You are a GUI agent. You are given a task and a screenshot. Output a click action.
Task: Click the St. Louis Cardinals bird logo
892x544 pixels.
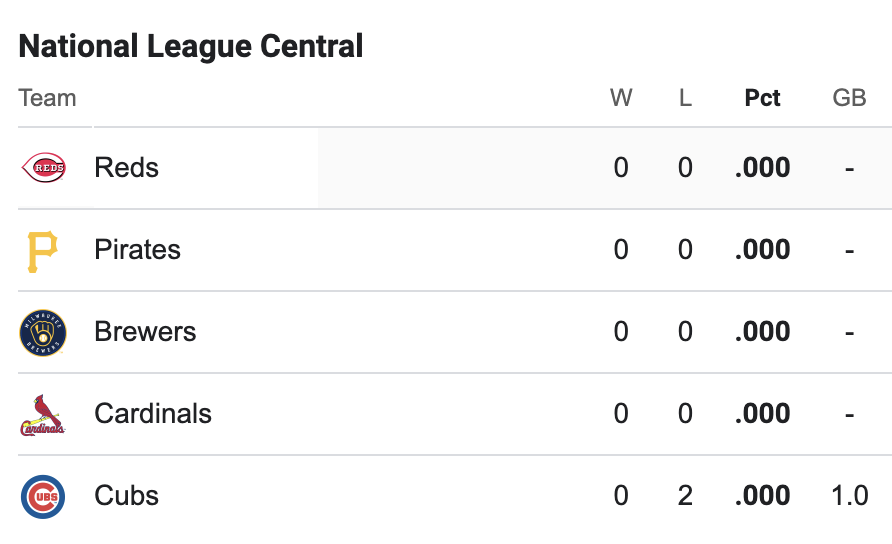tap(43, 415)
